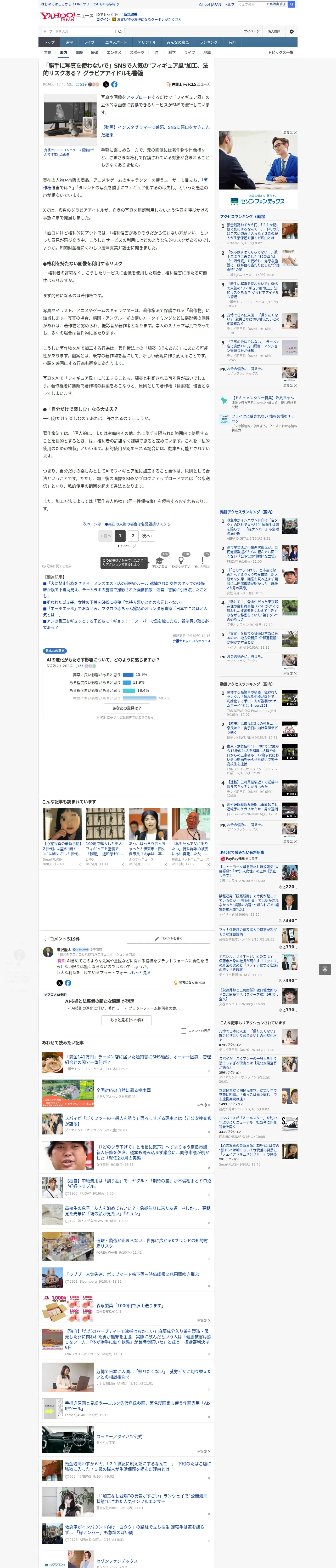Click the blue web search button at top
336x1568 pixels.
(292, 4)
